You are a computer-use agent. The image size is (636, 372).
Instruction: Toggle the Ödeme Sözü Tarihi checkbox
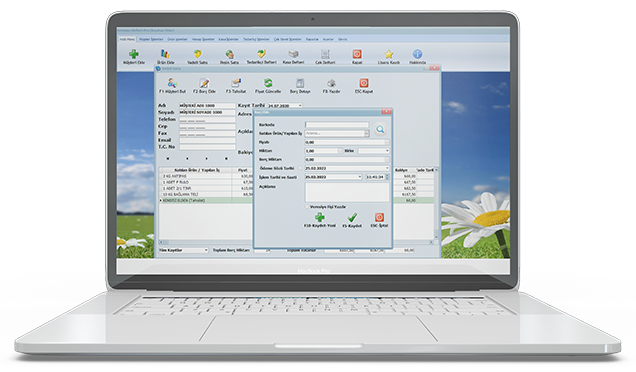point(301,168)
